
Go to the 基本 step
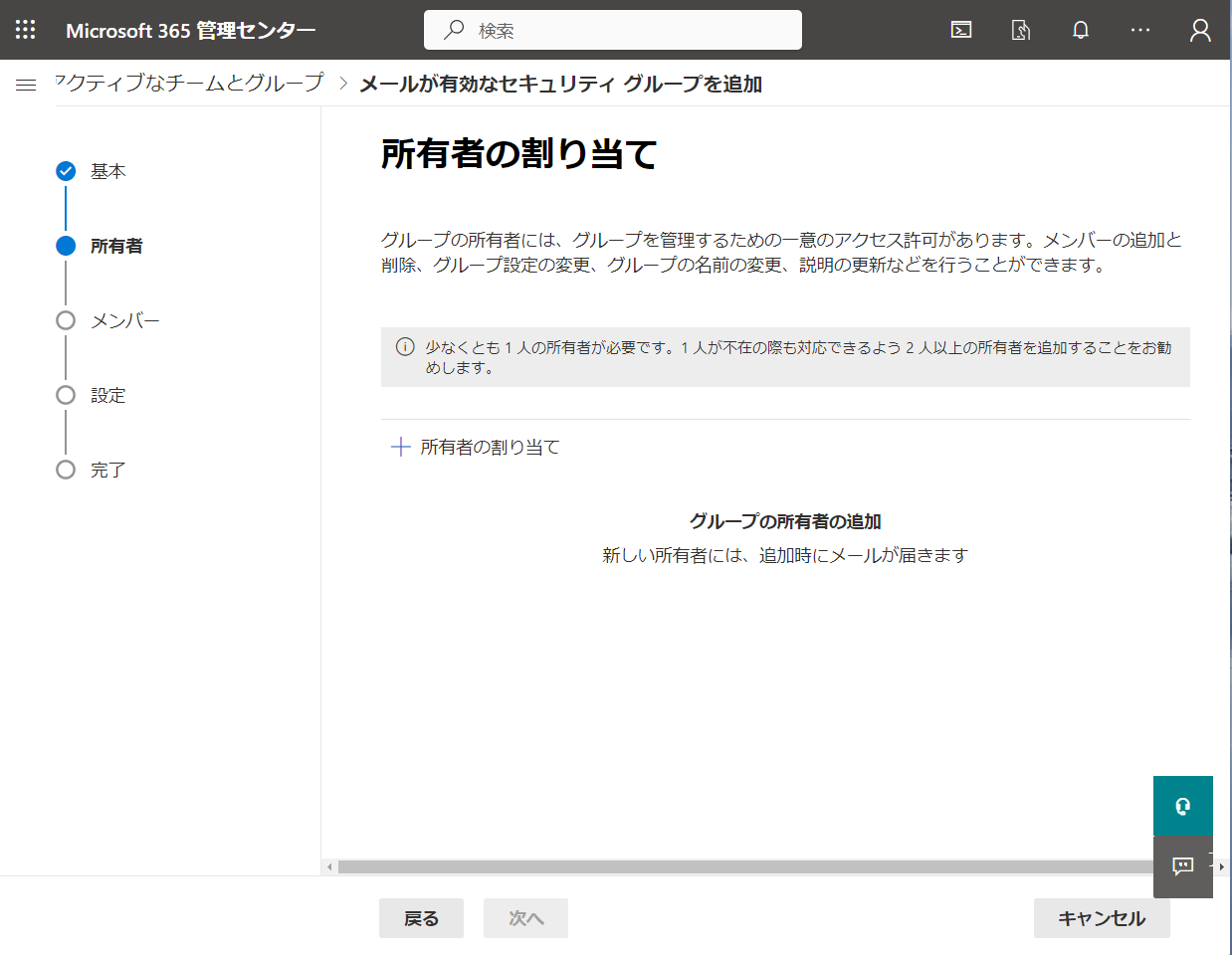click(x=108, y=171)
